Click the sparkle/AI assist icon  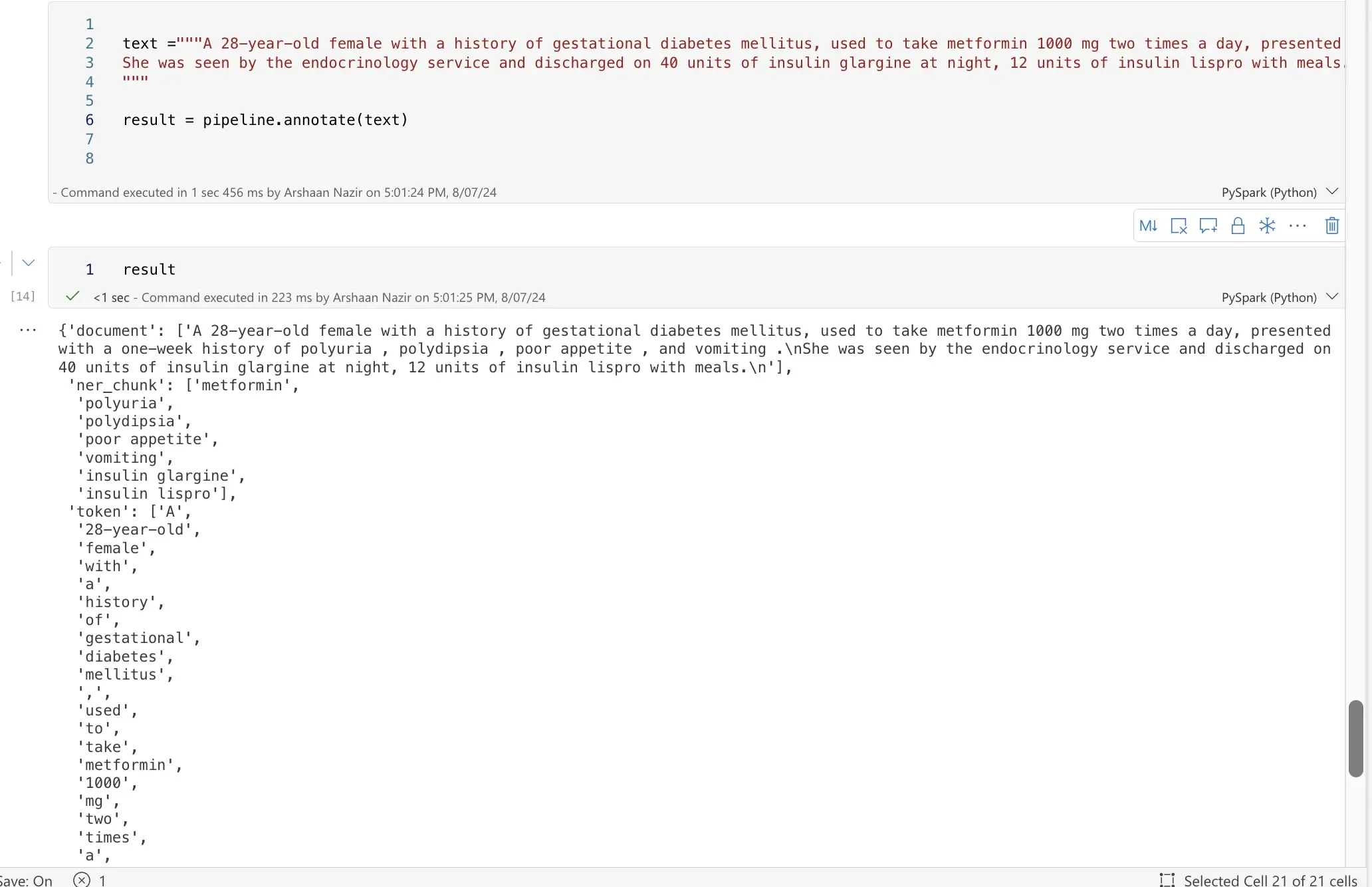(x=1267, y=225)
